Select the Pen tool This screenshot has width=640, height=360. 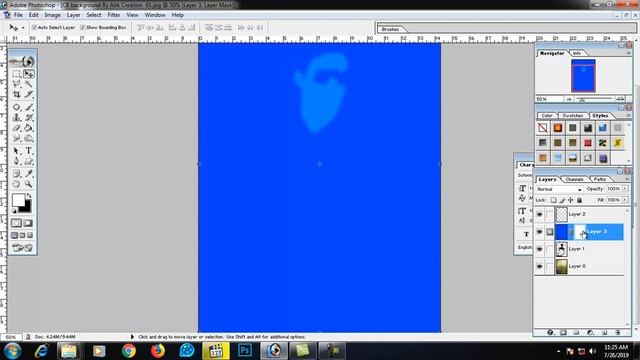16,161
